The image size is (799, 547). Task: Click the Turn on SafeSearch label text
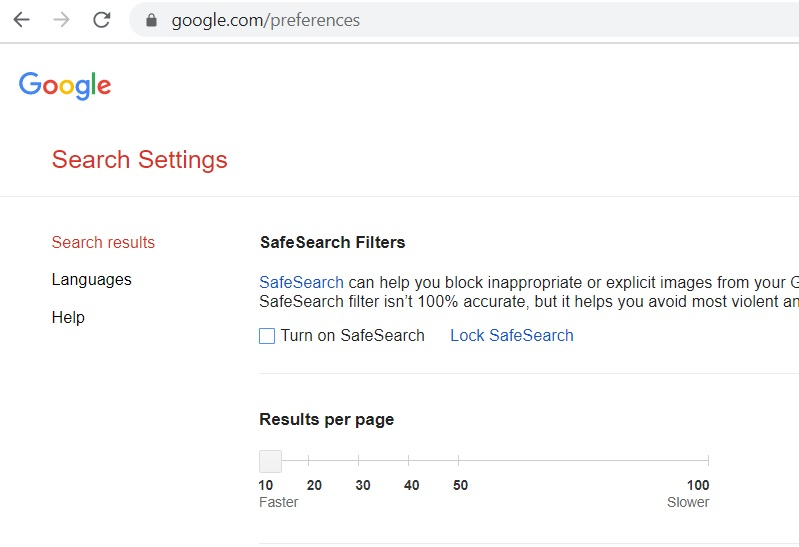click(x=352, y=336)
